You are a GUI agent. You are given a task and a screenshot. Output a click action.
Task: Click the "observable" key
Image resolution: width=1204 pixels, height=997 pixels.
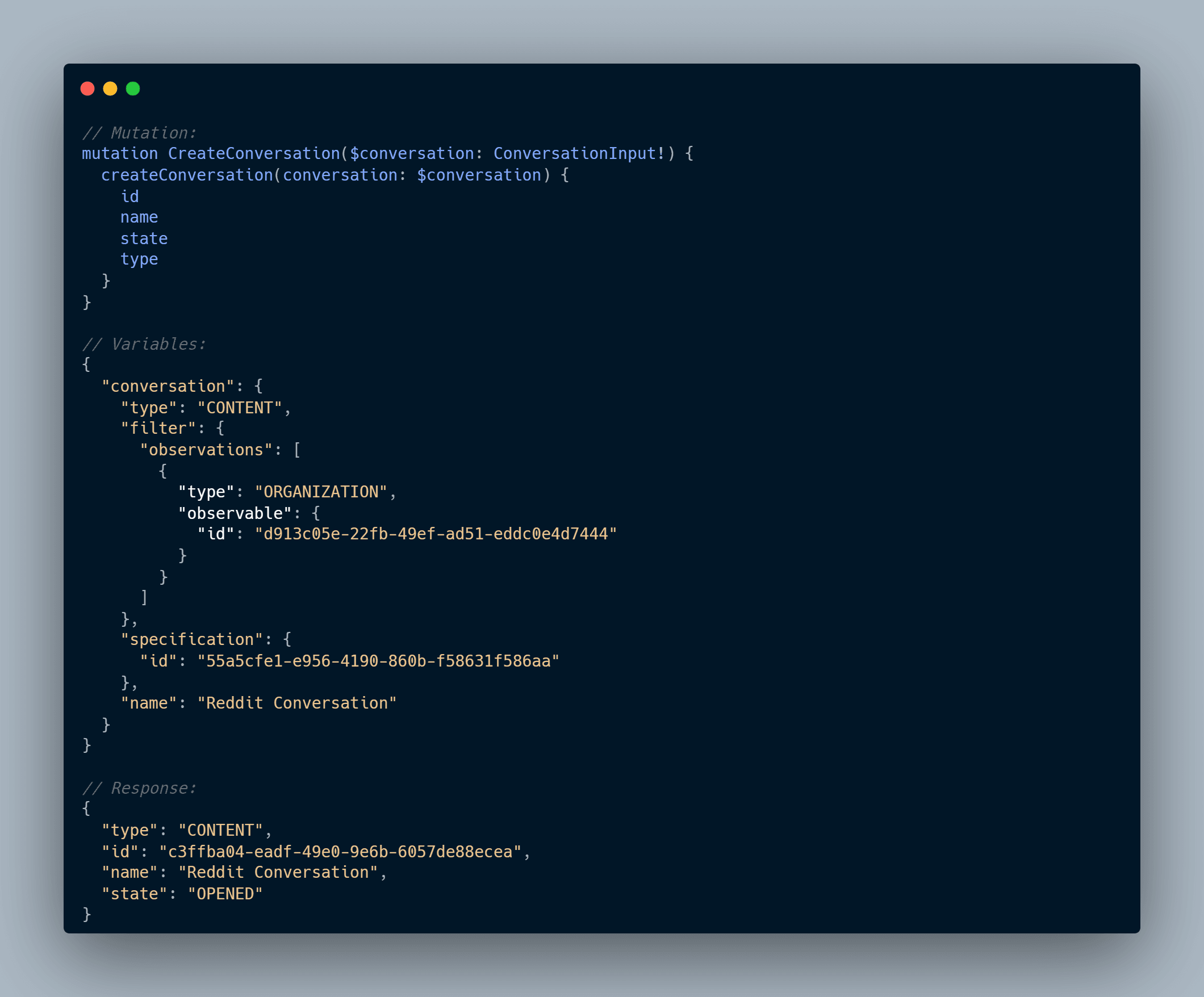(235, 513)
